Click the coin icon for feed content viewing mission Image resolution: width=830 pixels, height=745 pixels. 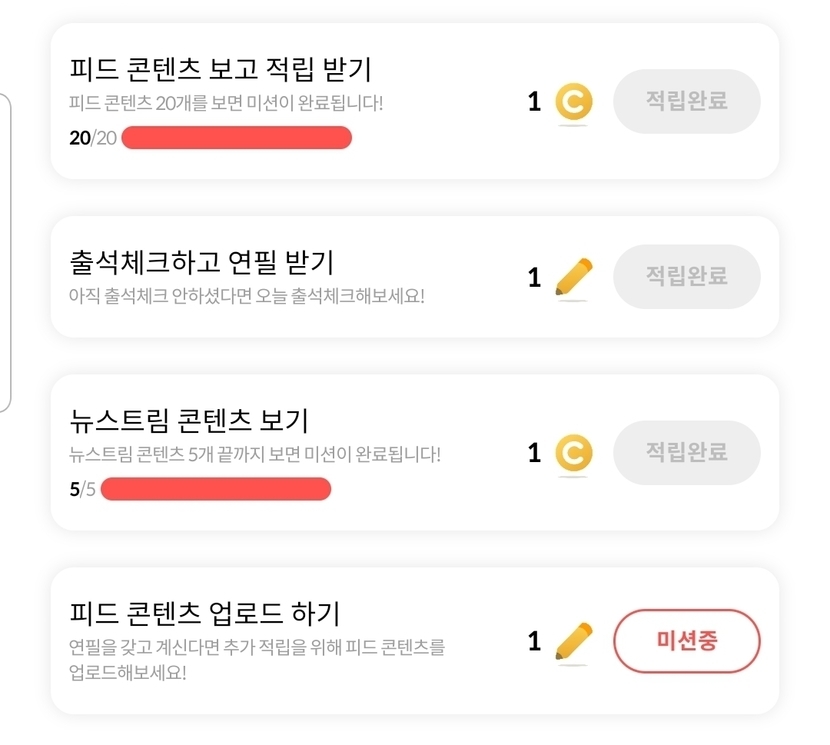(573, 102)
